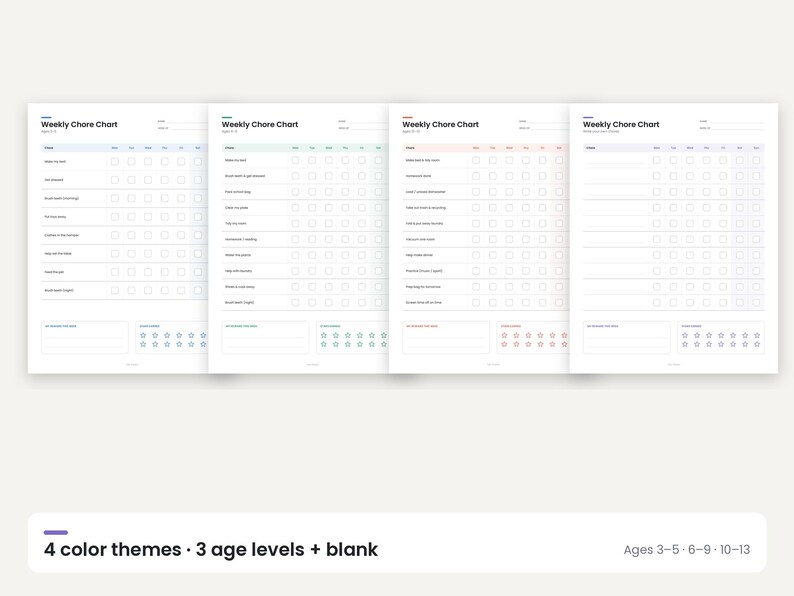
Task: Check Thursday box for 'Water the plants'
Action: tap(345, 255)
